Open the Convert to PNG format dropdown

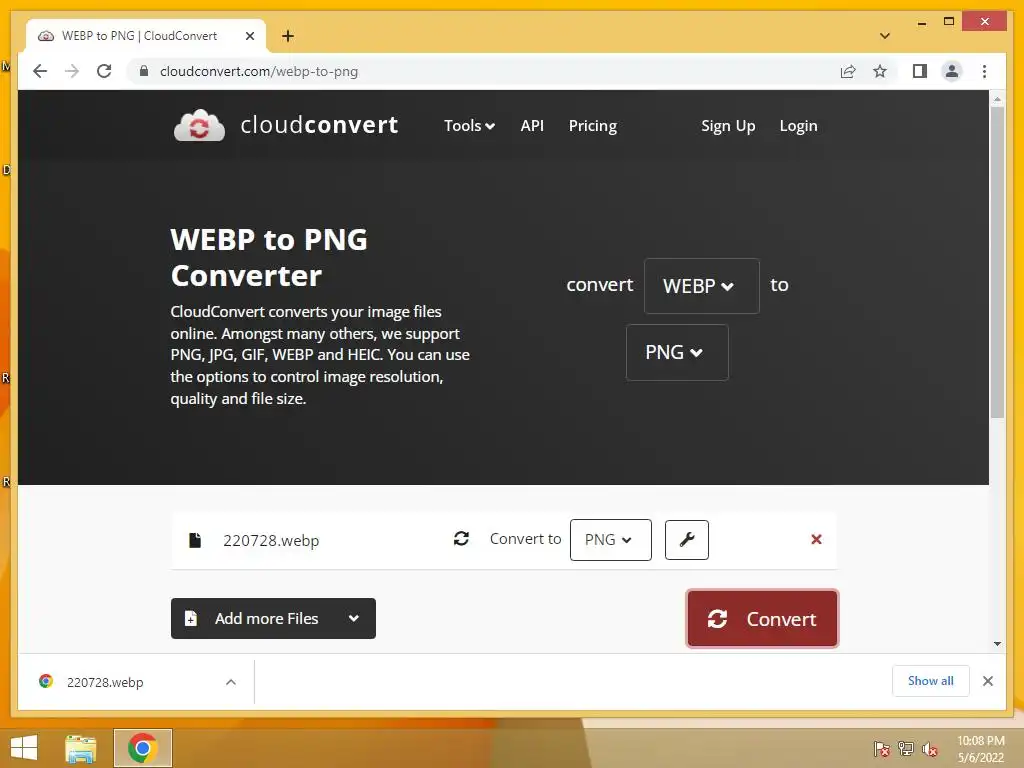pyautogui.click(x=611, y=539)
